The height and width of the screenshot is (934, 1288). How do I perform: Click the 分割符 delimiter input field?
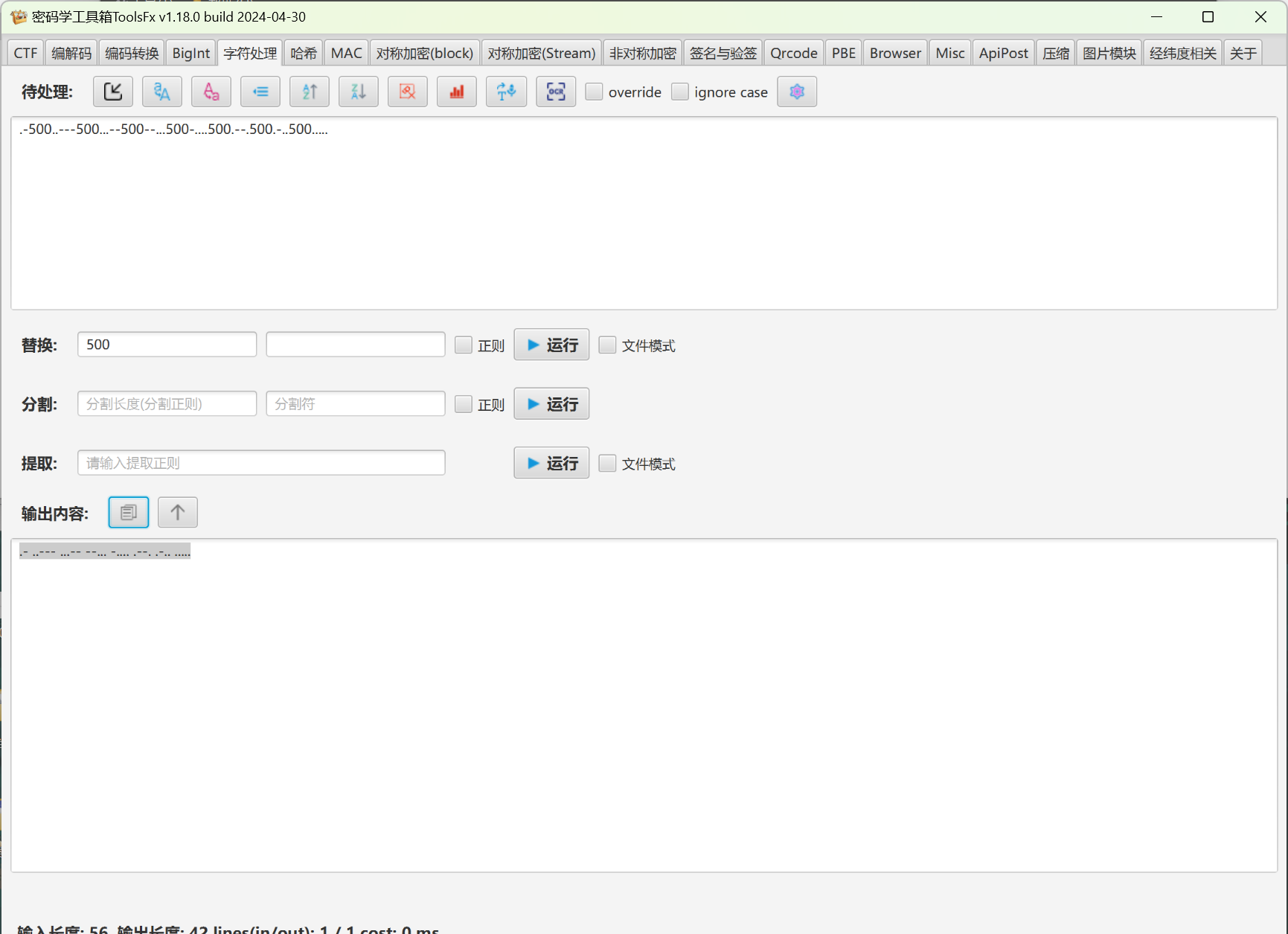(x=356, y=403)
